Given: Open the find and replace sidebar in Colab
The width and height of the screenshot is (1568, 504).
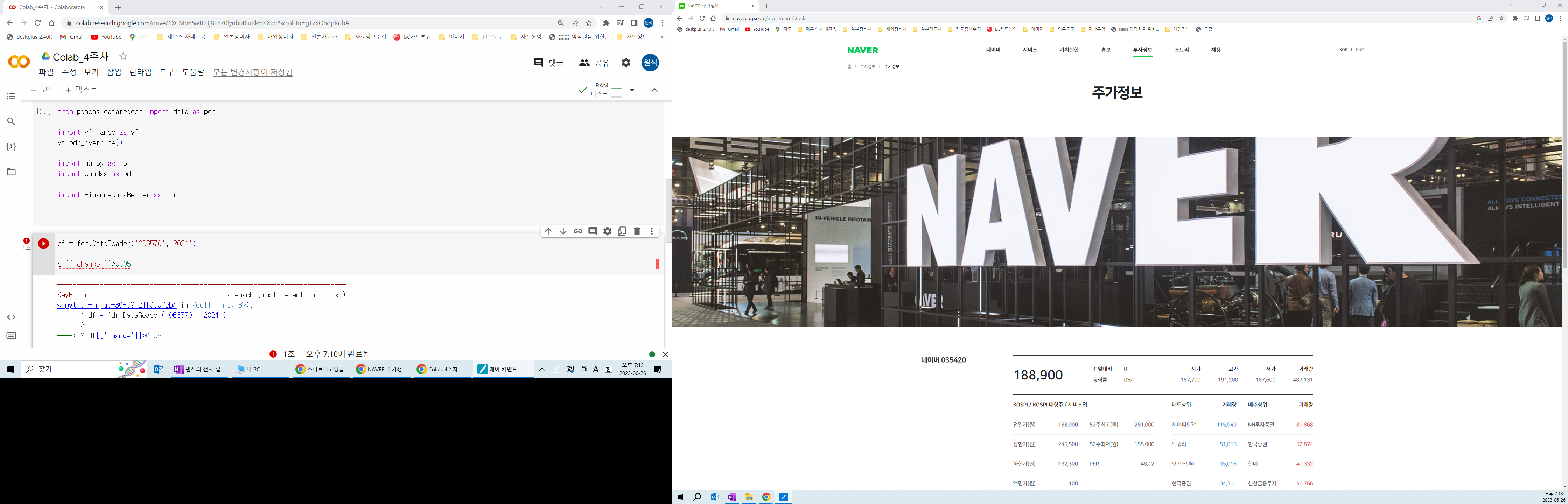Looking at the screenshot, I should tap(11, 121).
